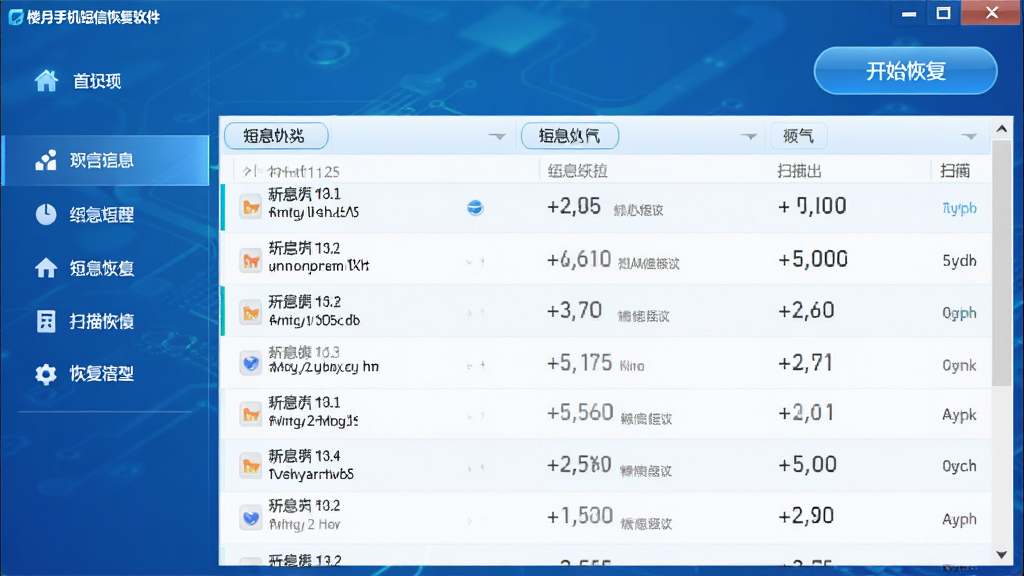Expand the dropdown arrow at far right filter
This screenshot has width=1024, height=576.
969,136
